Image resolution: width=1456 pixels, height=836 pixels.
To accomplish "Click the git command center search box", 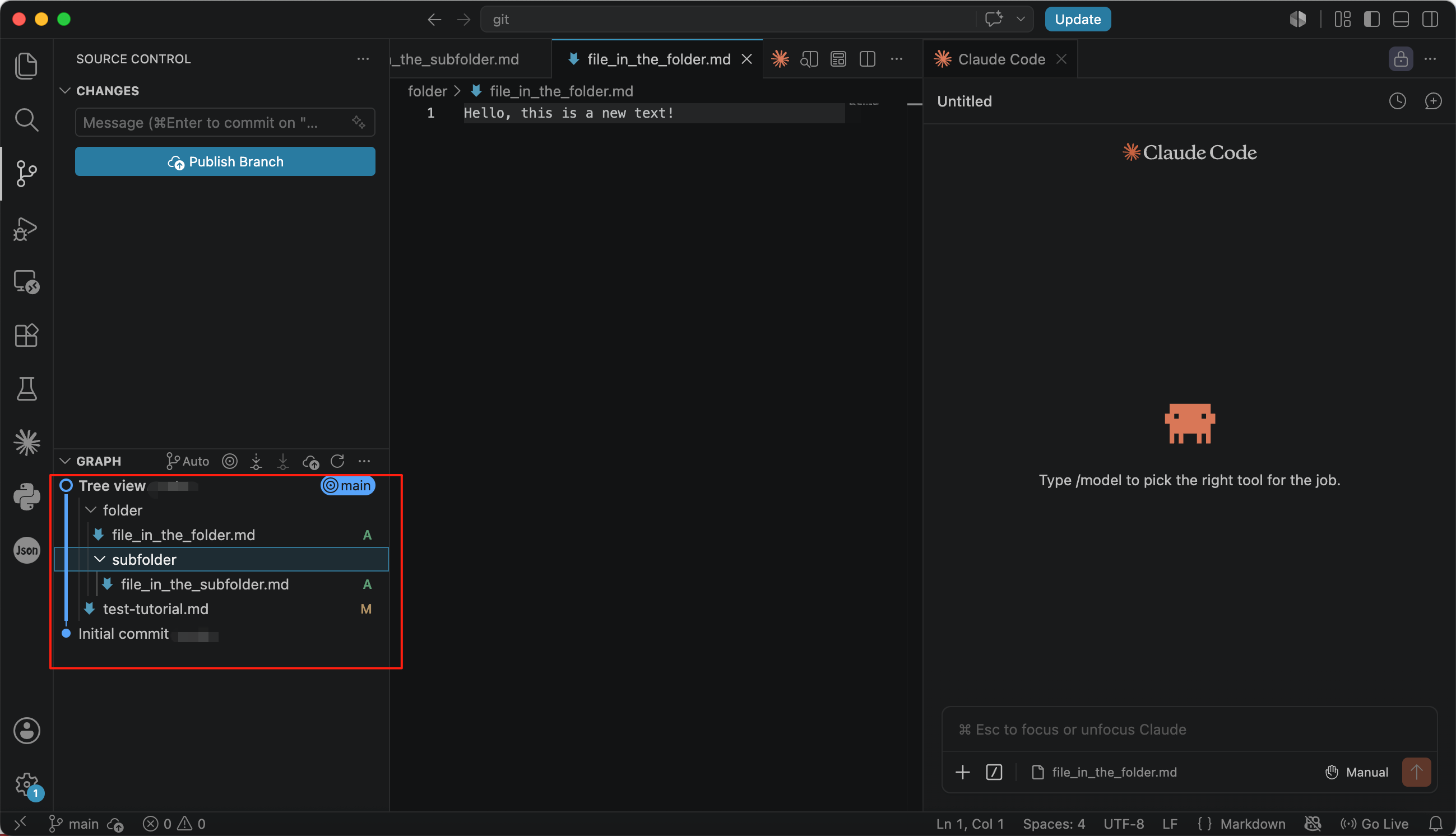I will (x=727, y=19).
